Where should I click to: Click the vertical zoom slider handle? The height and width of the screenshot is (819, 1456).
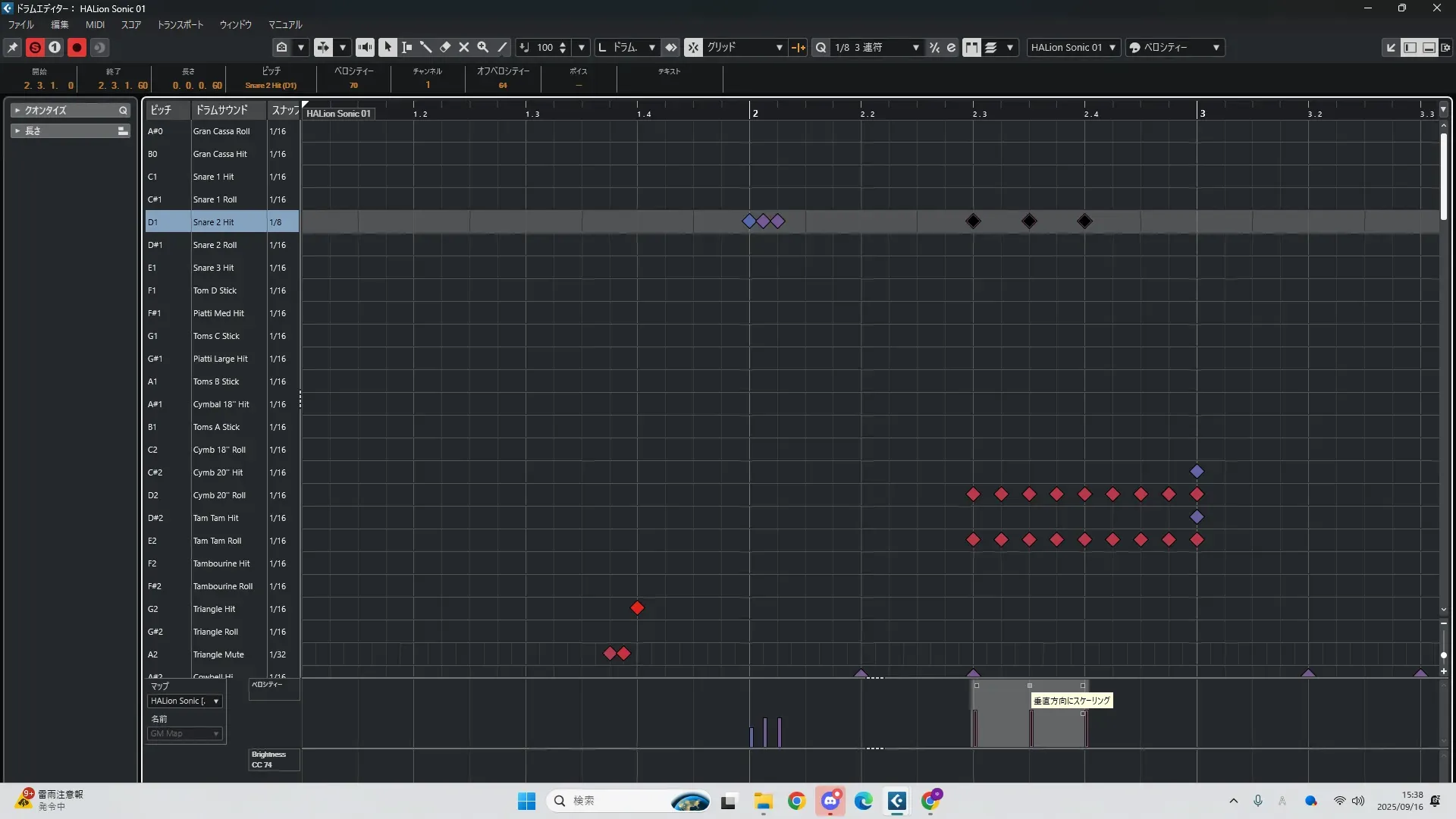click(x=1443, y=655)
